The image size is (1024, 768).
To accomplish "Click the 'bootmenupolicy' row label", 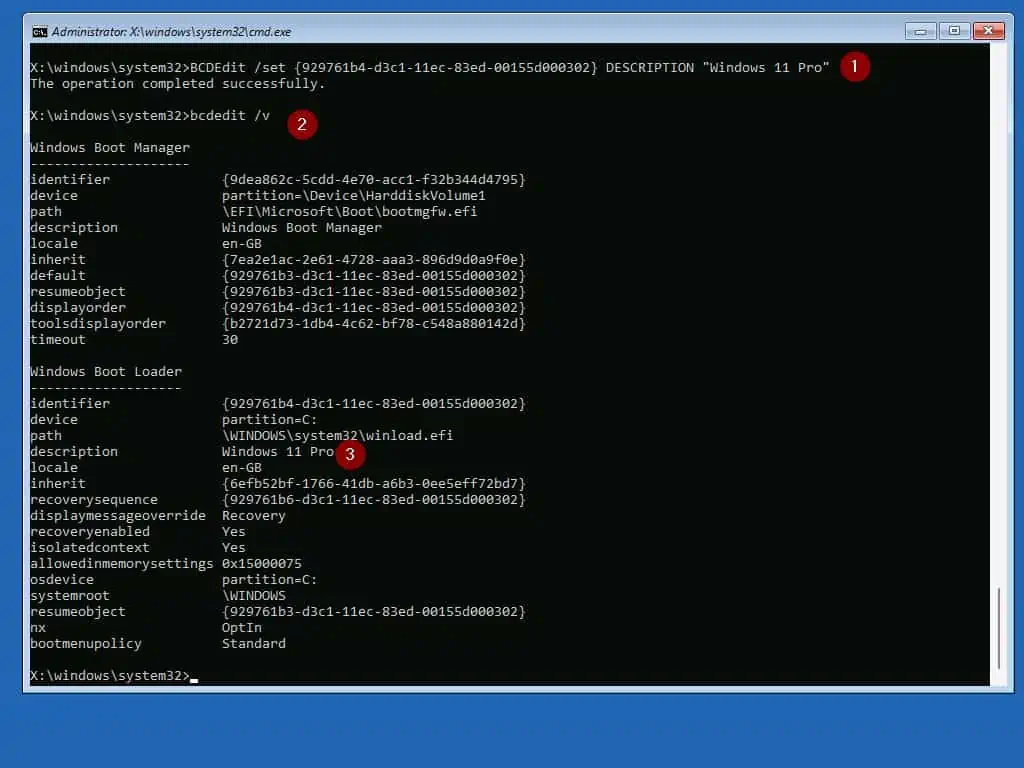I will 86,644.
